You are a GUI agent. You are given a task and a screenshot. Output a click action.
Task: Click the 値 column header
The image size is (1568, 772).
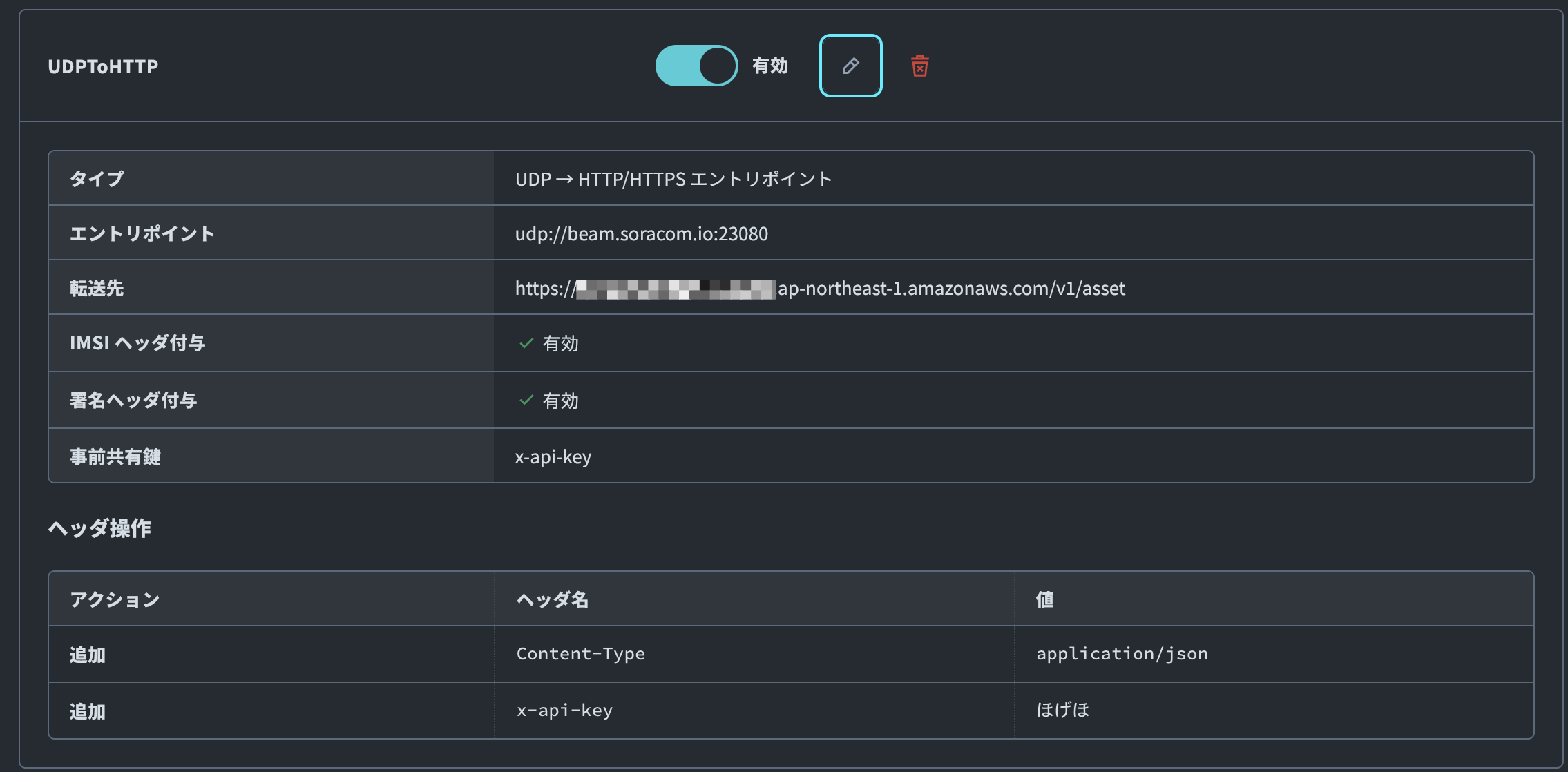(x=1044, y=599)
